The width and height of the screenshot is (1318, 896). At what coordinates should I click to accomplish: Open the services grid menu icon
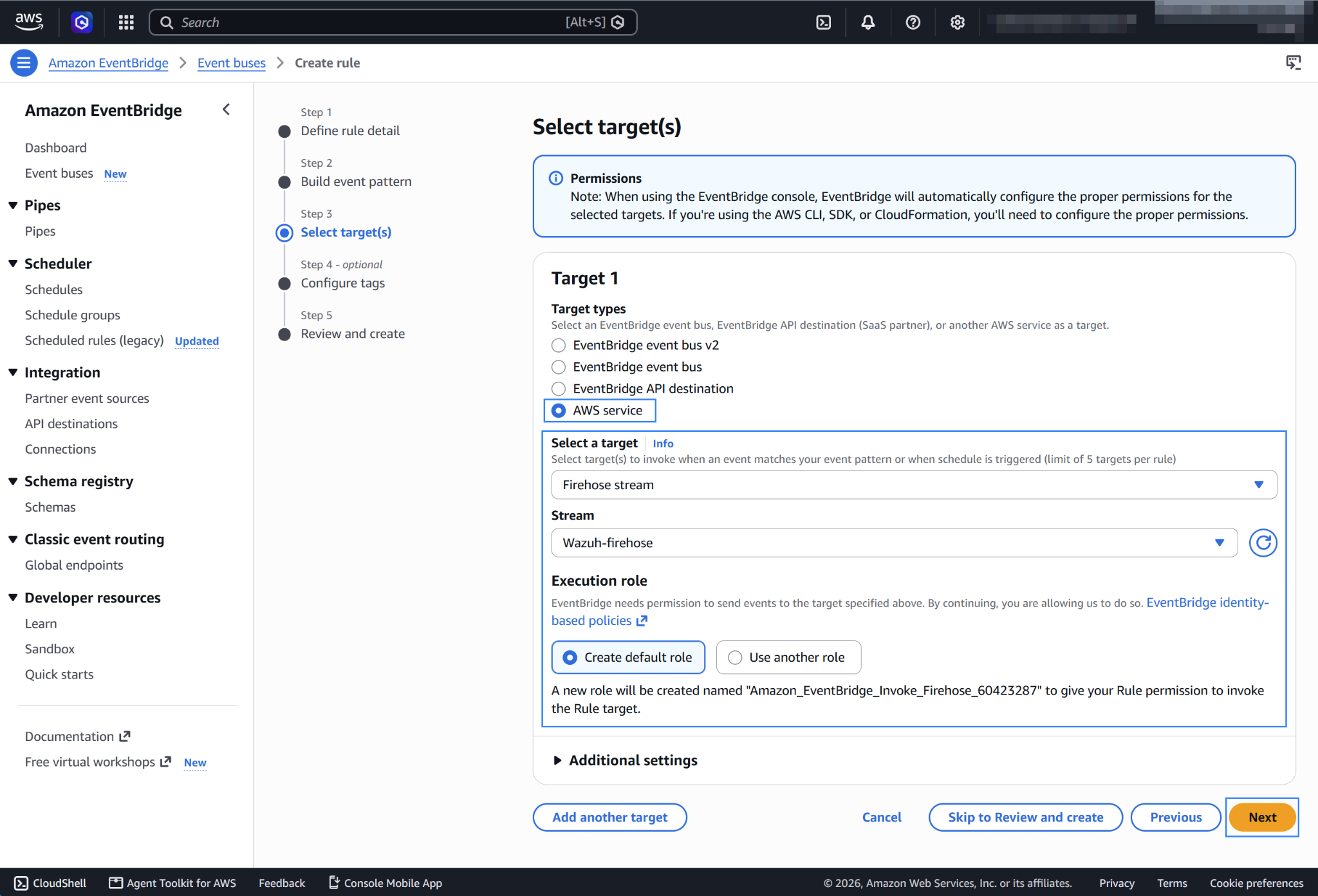point(126,23)
